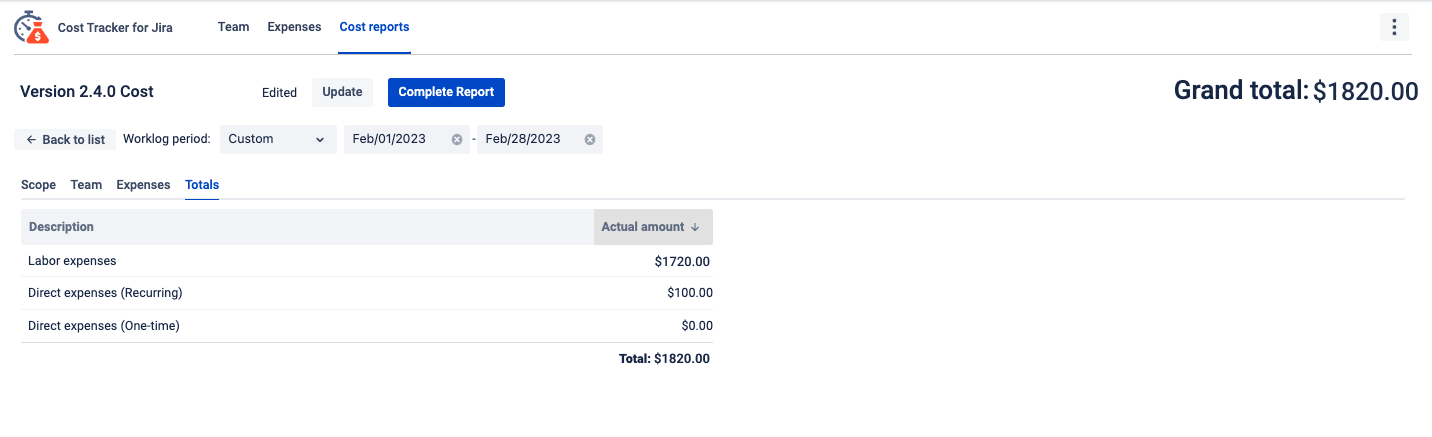Switch to the Scope tab
This screenshot has width=1432, height=437.
(38, 185)
